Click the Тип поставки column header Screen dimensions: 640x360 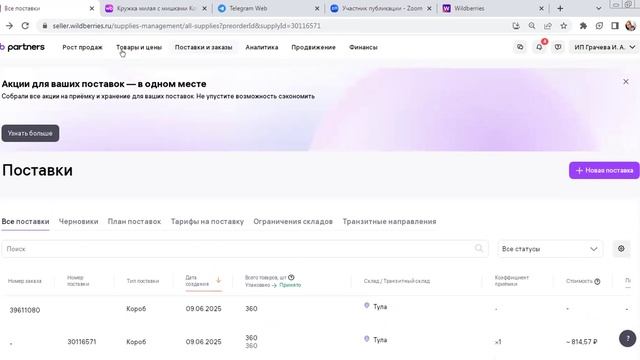(142, 281)
